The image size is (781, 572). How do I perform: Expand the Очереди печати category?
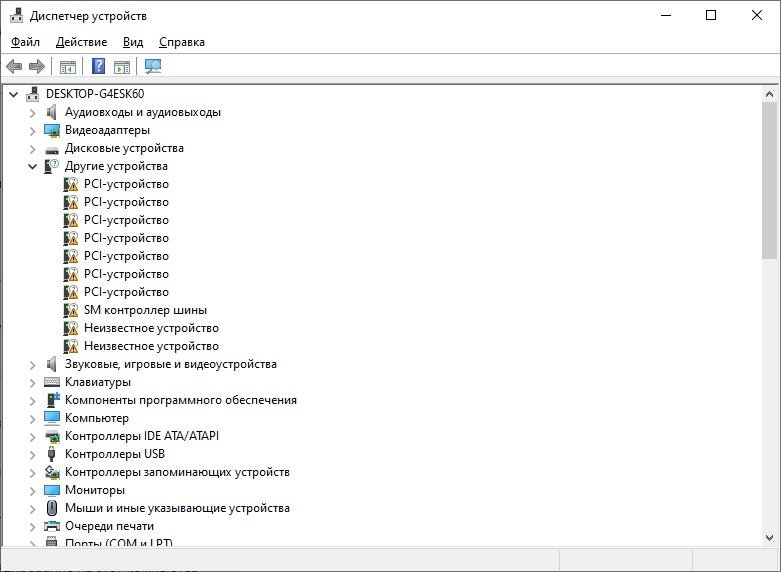click(32, 527)
